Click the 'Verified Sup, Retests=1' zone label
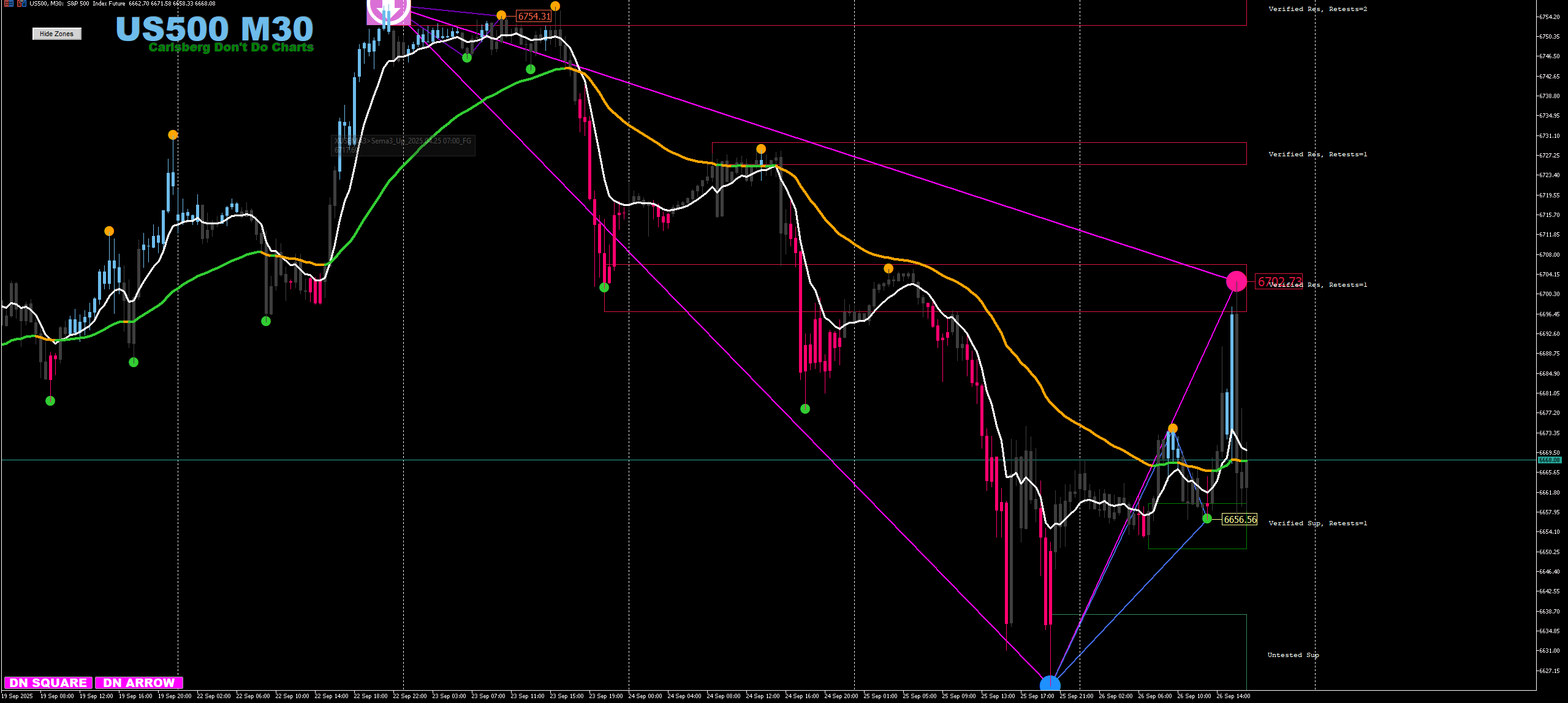The width and height of the screenshot is (1568, 703). (1317, 523)
